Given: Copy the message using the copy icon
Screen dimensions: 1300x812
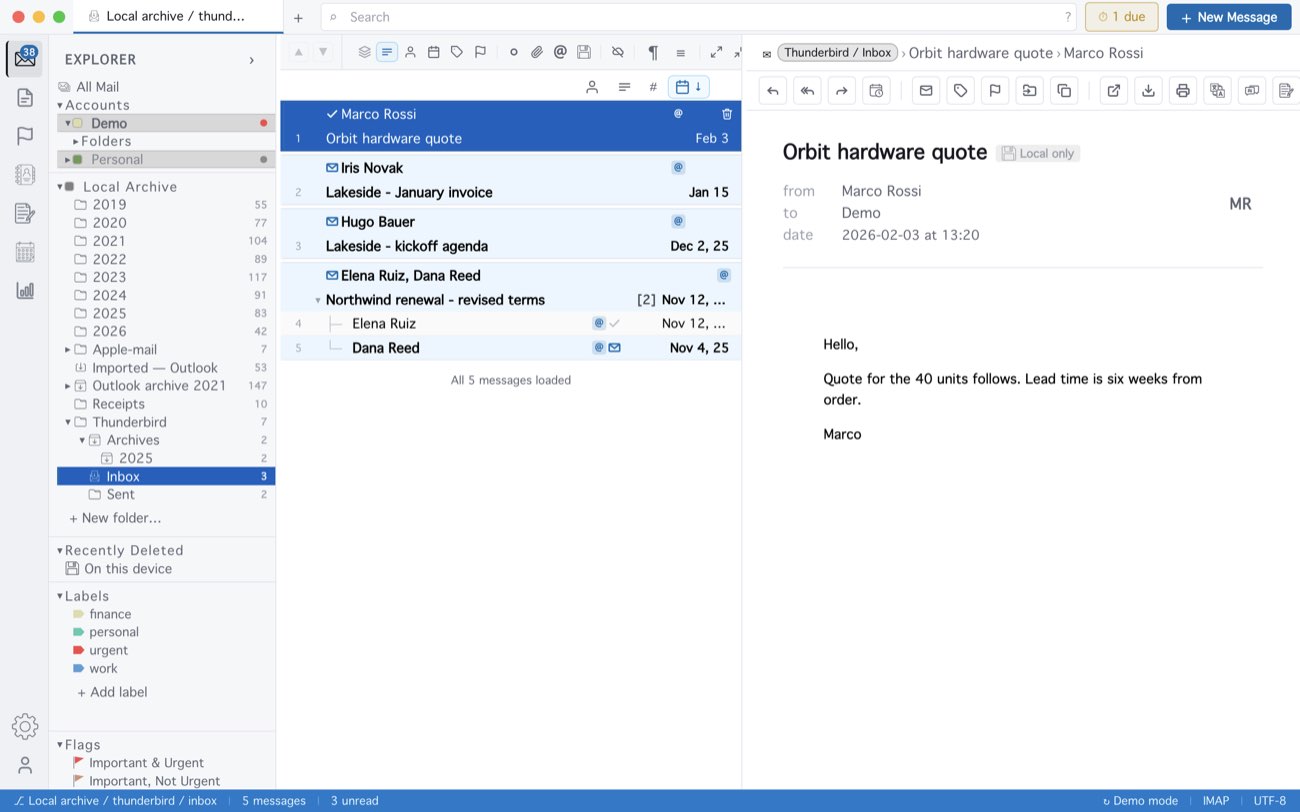Looking at the screenshot, I should click(x=1064, y=91).
